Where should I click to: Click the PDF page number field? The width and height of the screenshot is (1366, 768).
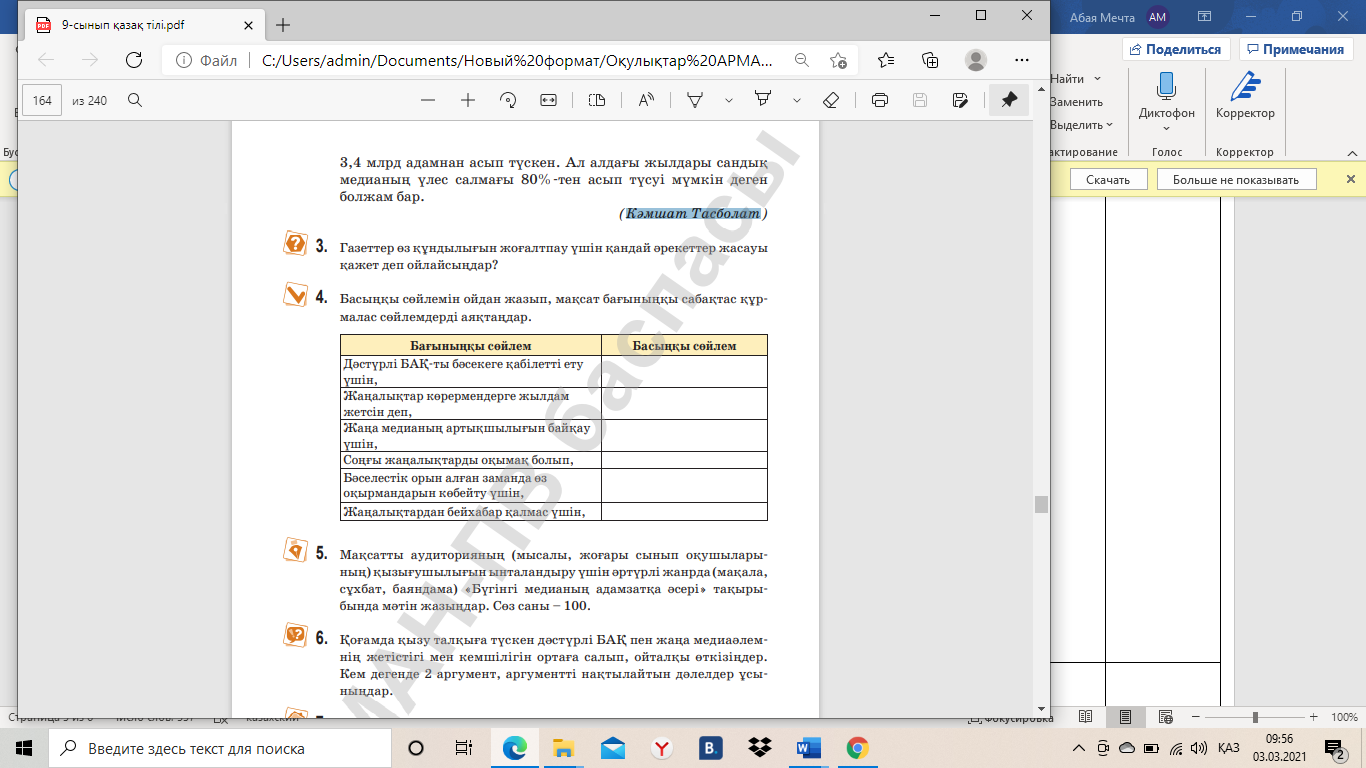coord(42,100)
